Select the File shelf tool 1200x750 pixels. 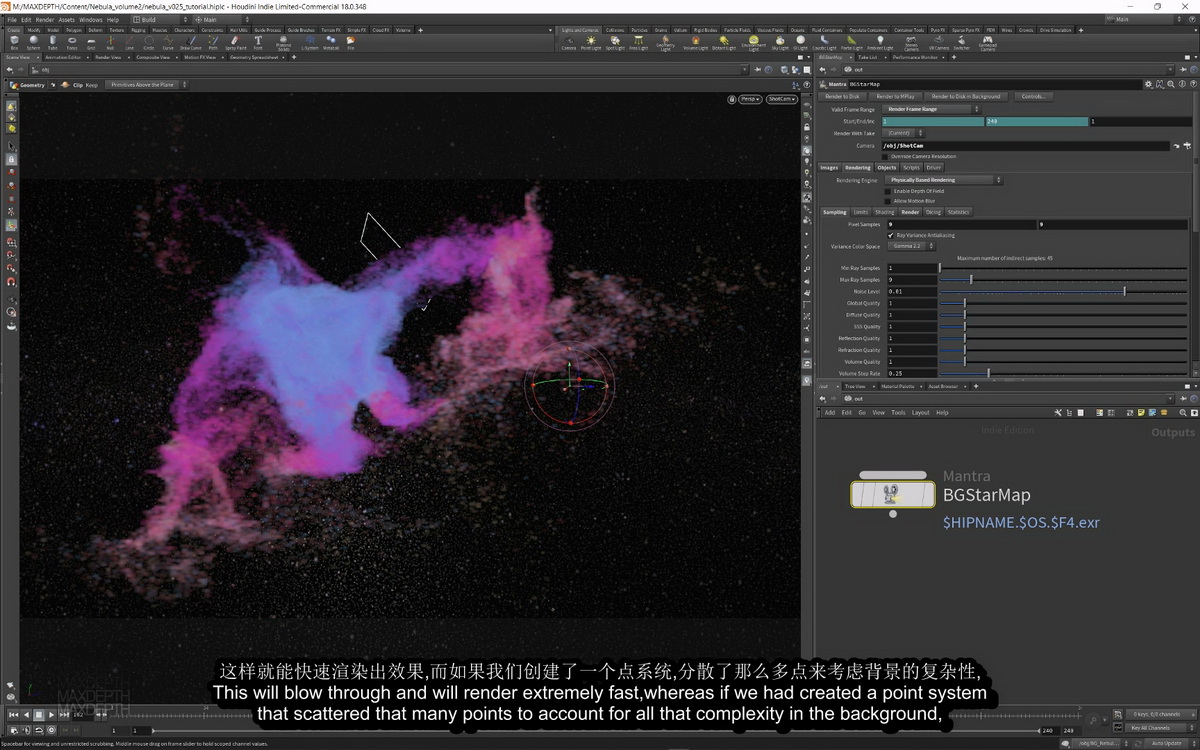click(x=351, y=42)
